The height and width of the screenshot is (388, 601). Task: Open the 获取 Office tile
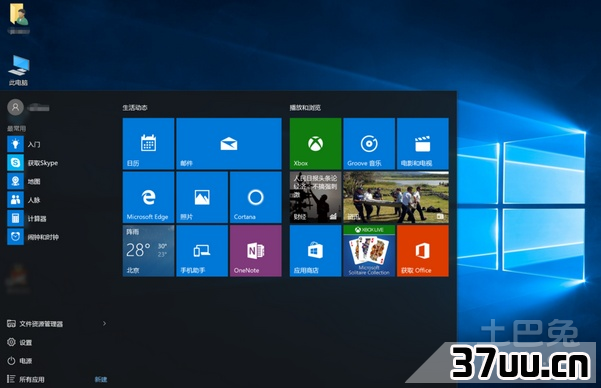tap(423, 251)
